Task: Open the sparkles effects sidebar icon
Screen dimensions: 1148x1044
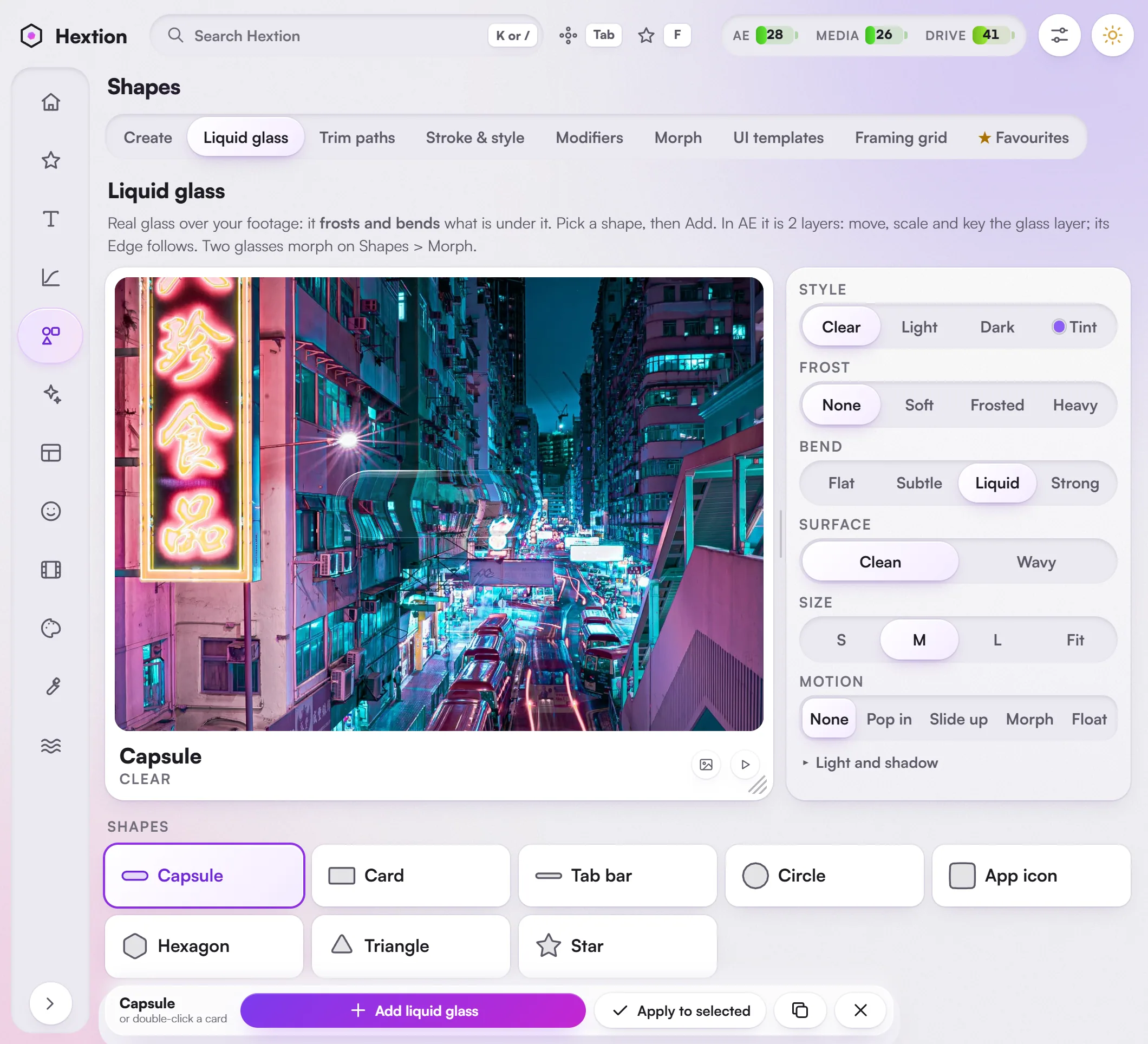Action: click(51, 394)
